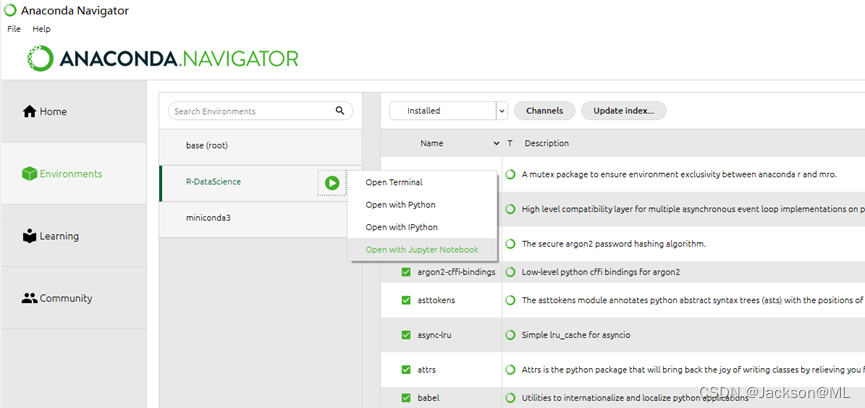Click the dropdown arrow next to Installed
The height and width of the screenshot is (408, 865).
click(x=501, y=111)
